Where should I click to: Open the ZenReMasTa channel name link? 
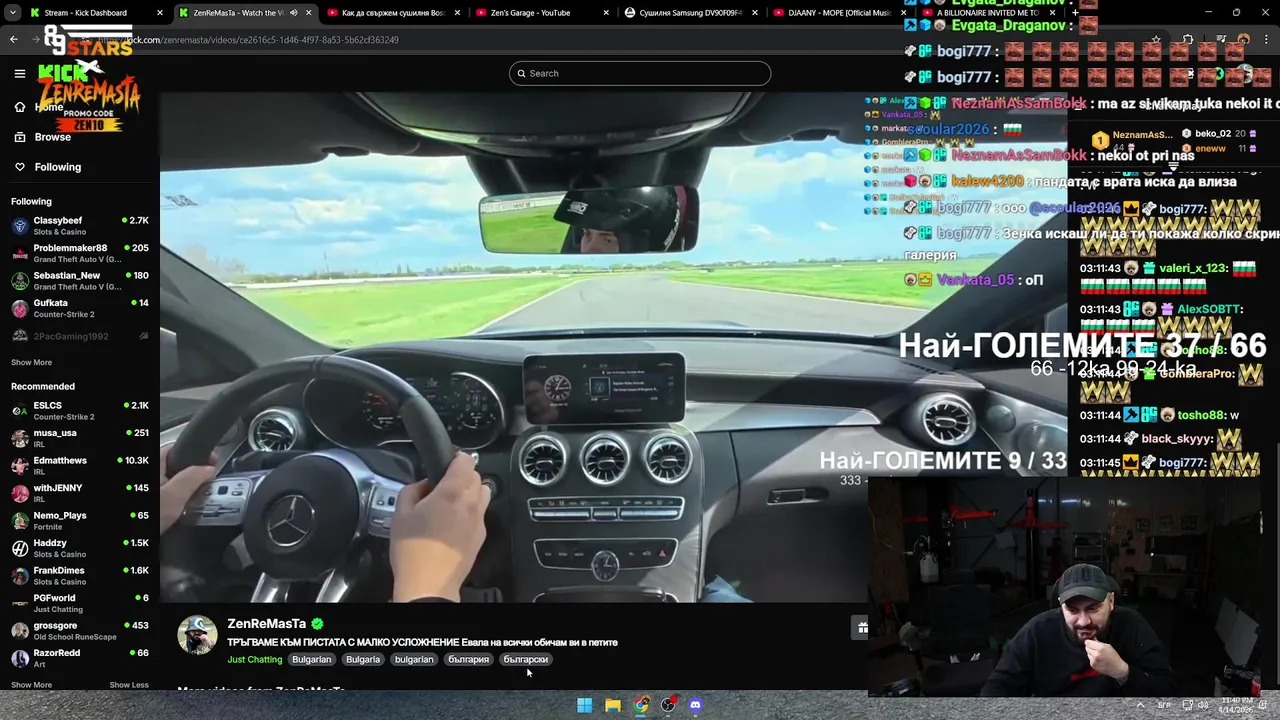coord(267,624)
